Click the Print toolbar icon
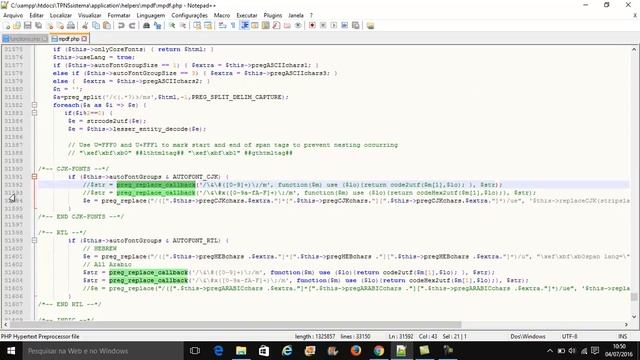 71,26
